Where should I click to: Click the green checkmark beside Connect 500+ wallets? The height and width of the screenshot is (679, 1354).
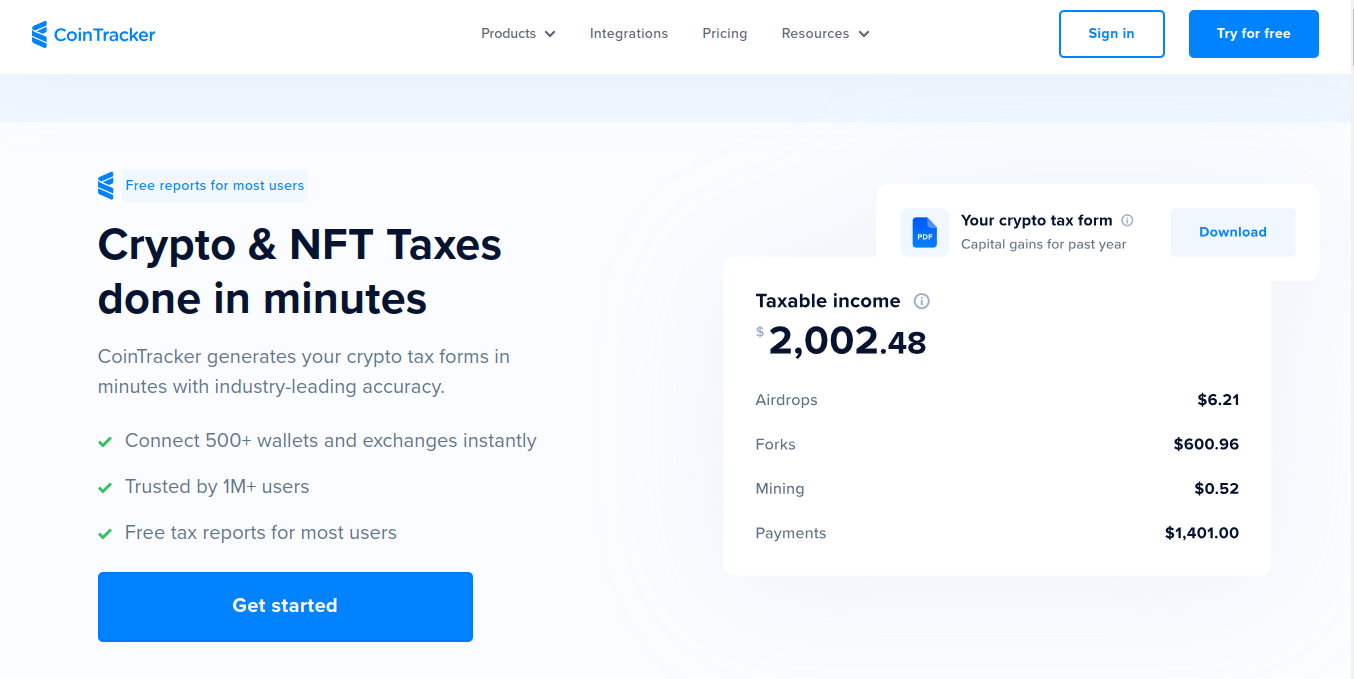[x=104, y=442]
